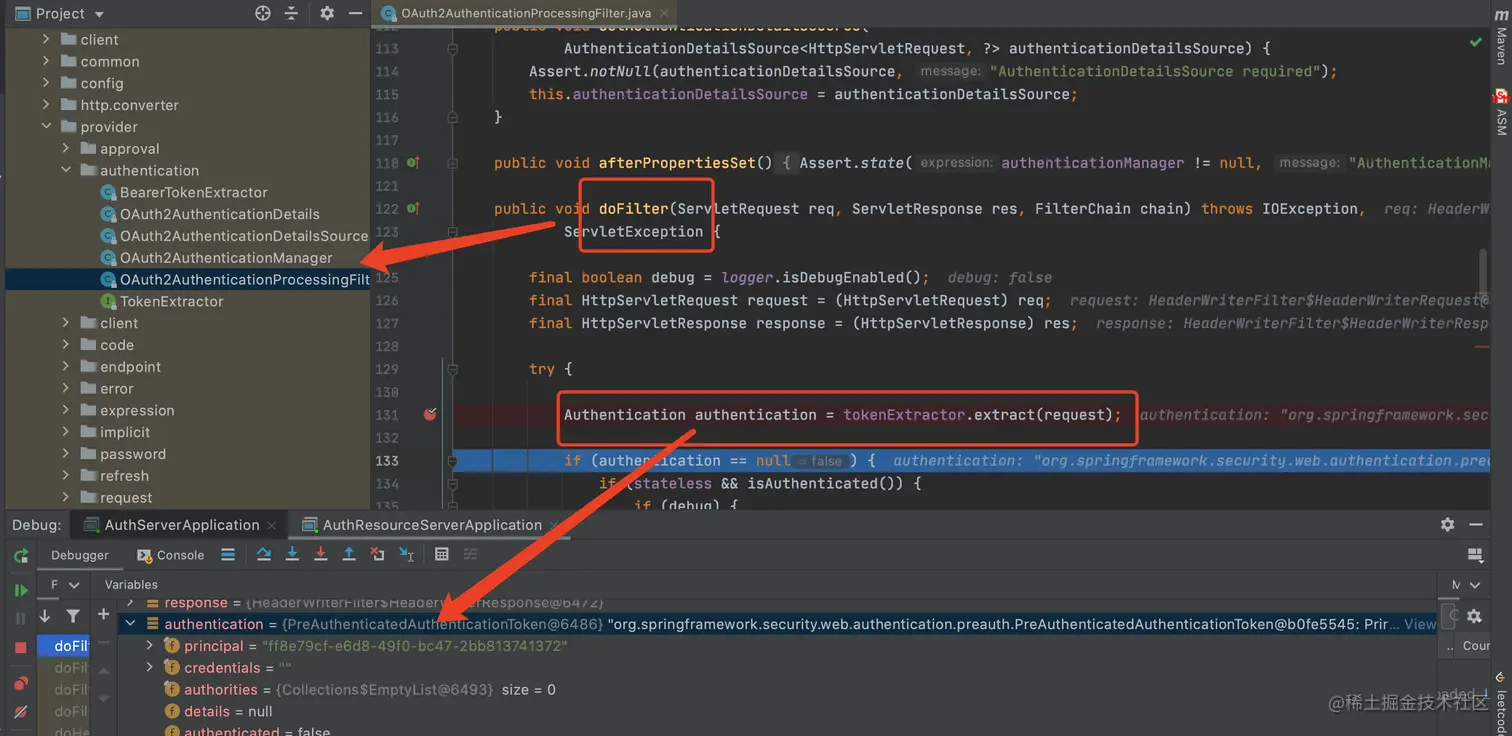This screenshot has width=1512, height=736.
Task: Rerun the debug session
Action: 21,556
